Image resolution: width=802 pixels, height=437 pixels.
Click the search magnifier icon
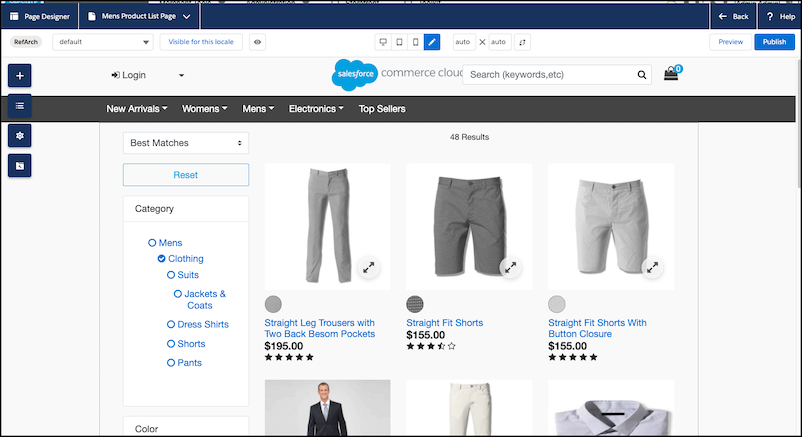(642, 74)
